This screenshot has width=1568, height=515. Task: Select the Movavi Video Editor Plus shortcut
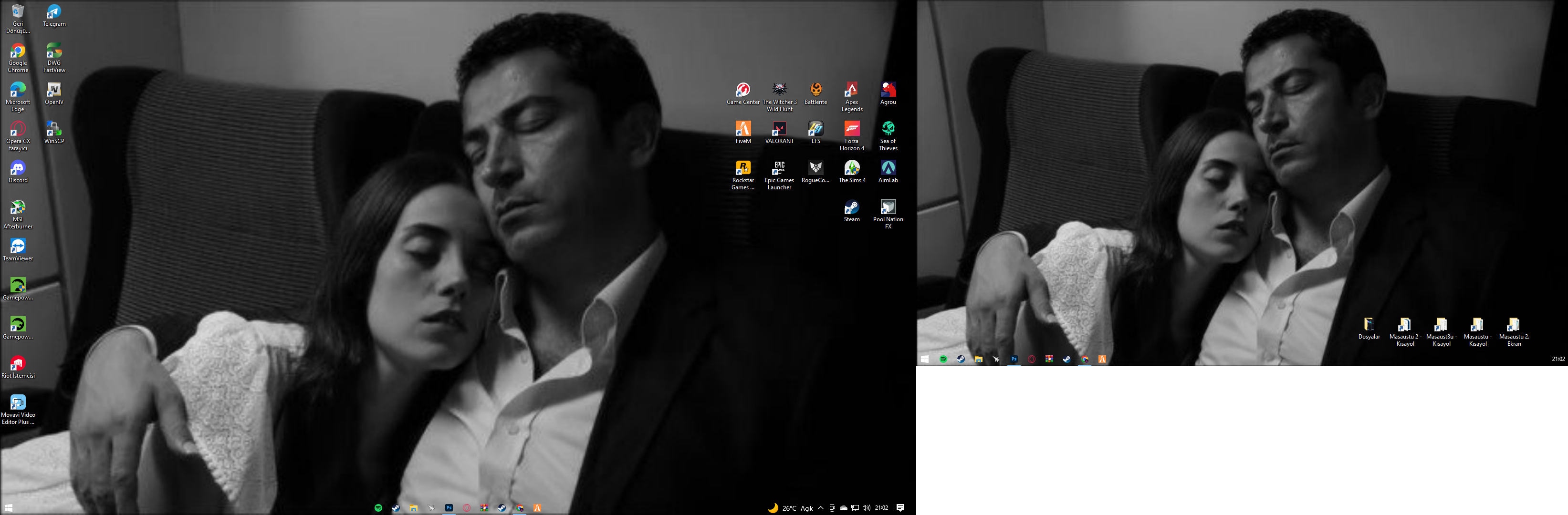click(18, 410)
